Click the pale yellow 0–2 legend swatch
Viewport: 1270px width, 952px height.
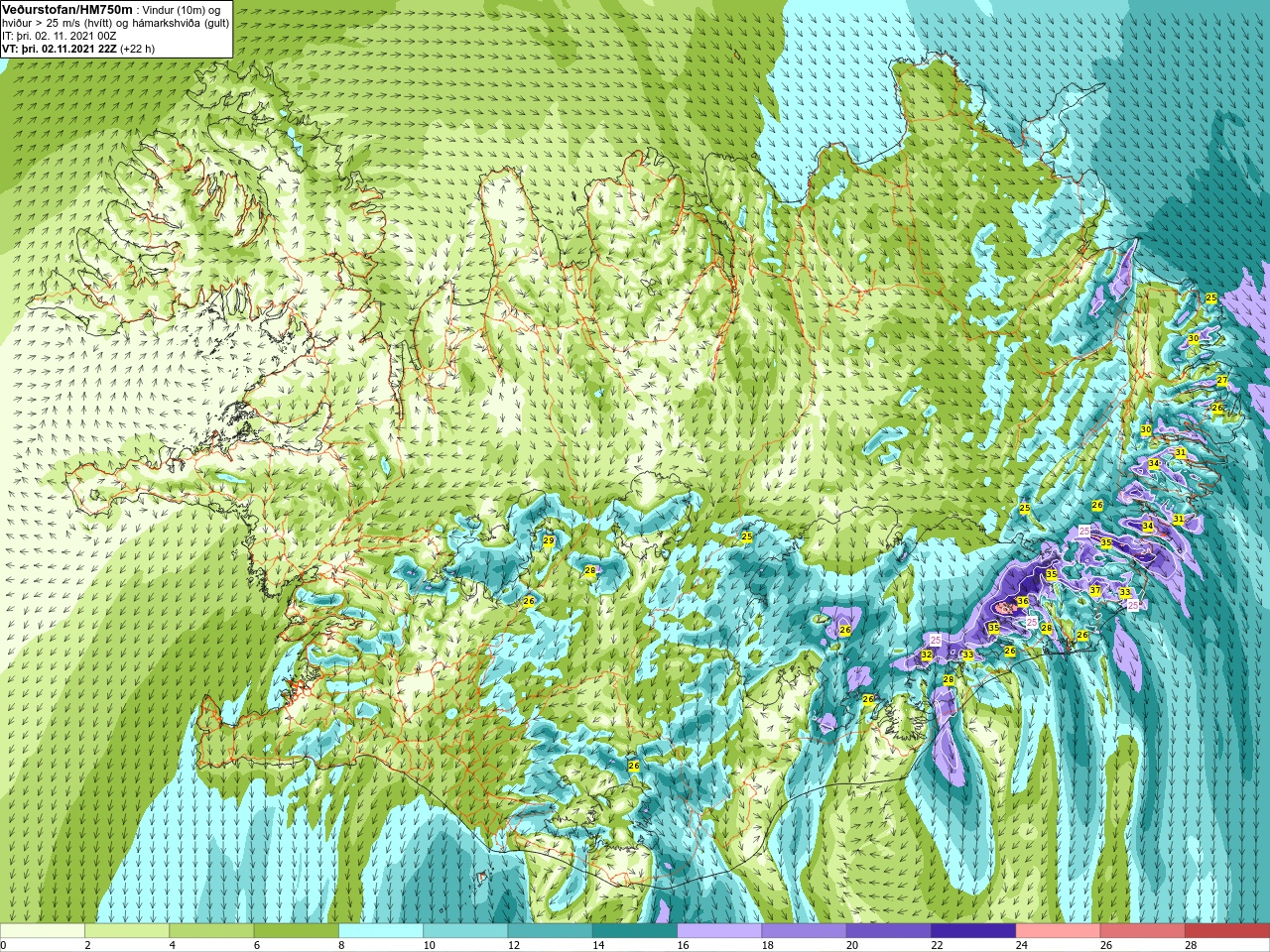[42, 931]
